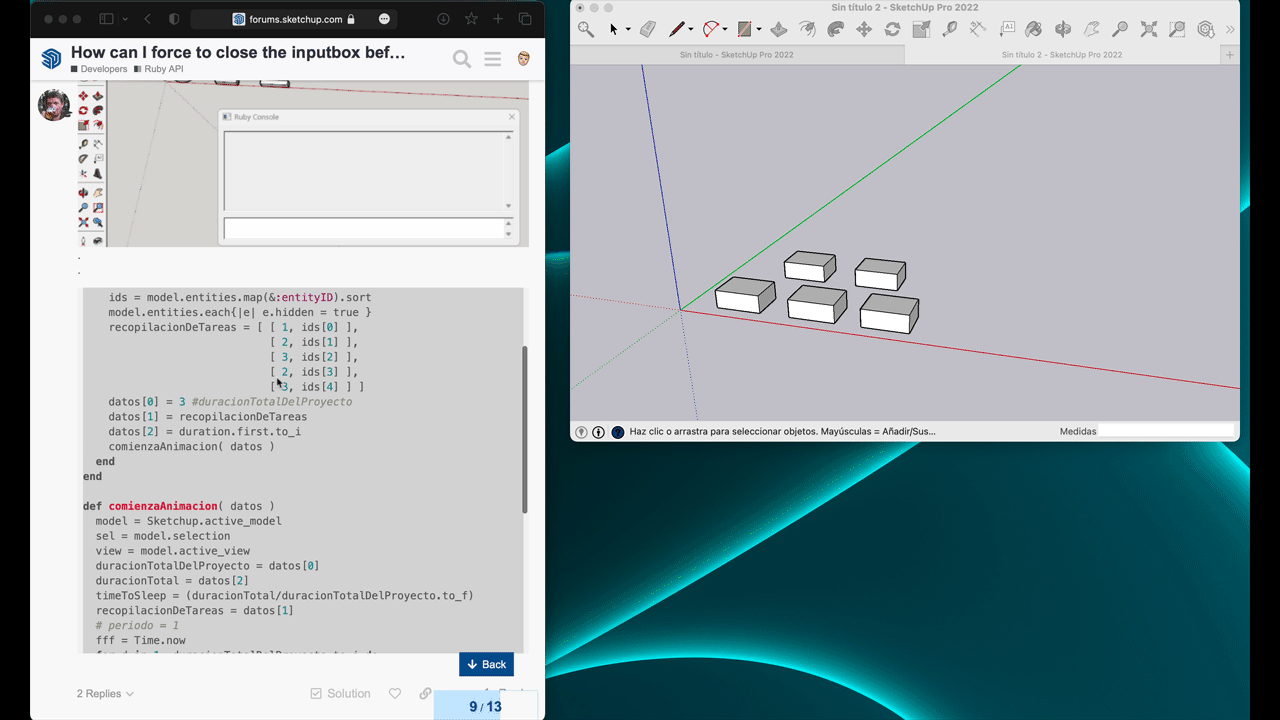The height and width of the screenshot is (720, 1280).
Task: Expand the 2 Replies section
Action: pyautogui.click(x=105, y=693)
